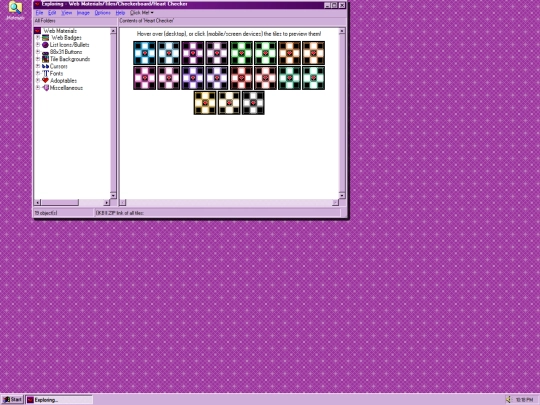540x405 pixels.
Task: Click folder tree scroll up arrow
Action: point(113,31)
